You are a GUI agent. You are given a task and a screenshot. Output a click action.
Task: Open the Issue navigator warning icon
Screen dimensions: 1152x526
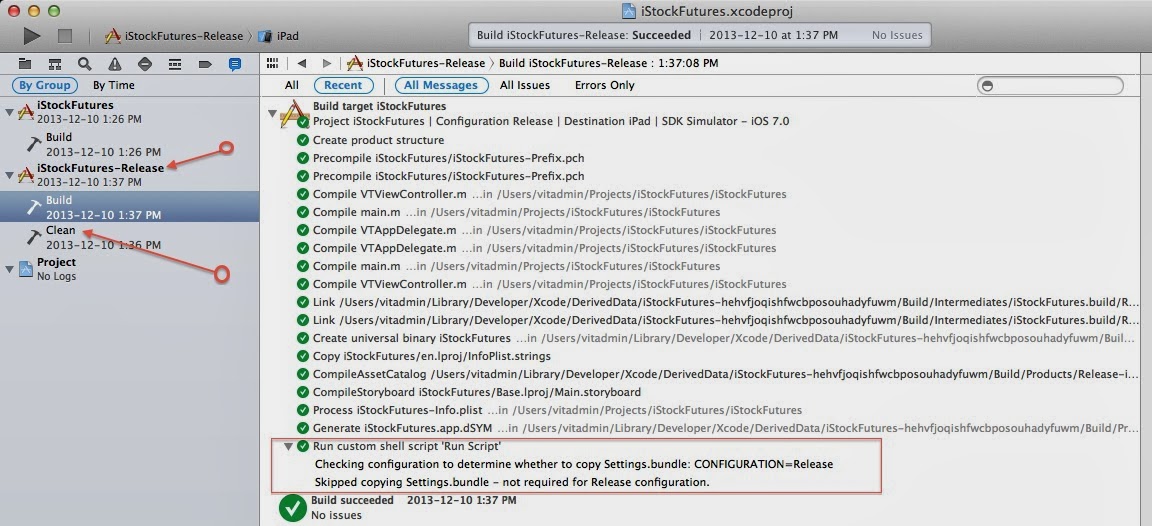pyautogui.click(x=115, y=64)
